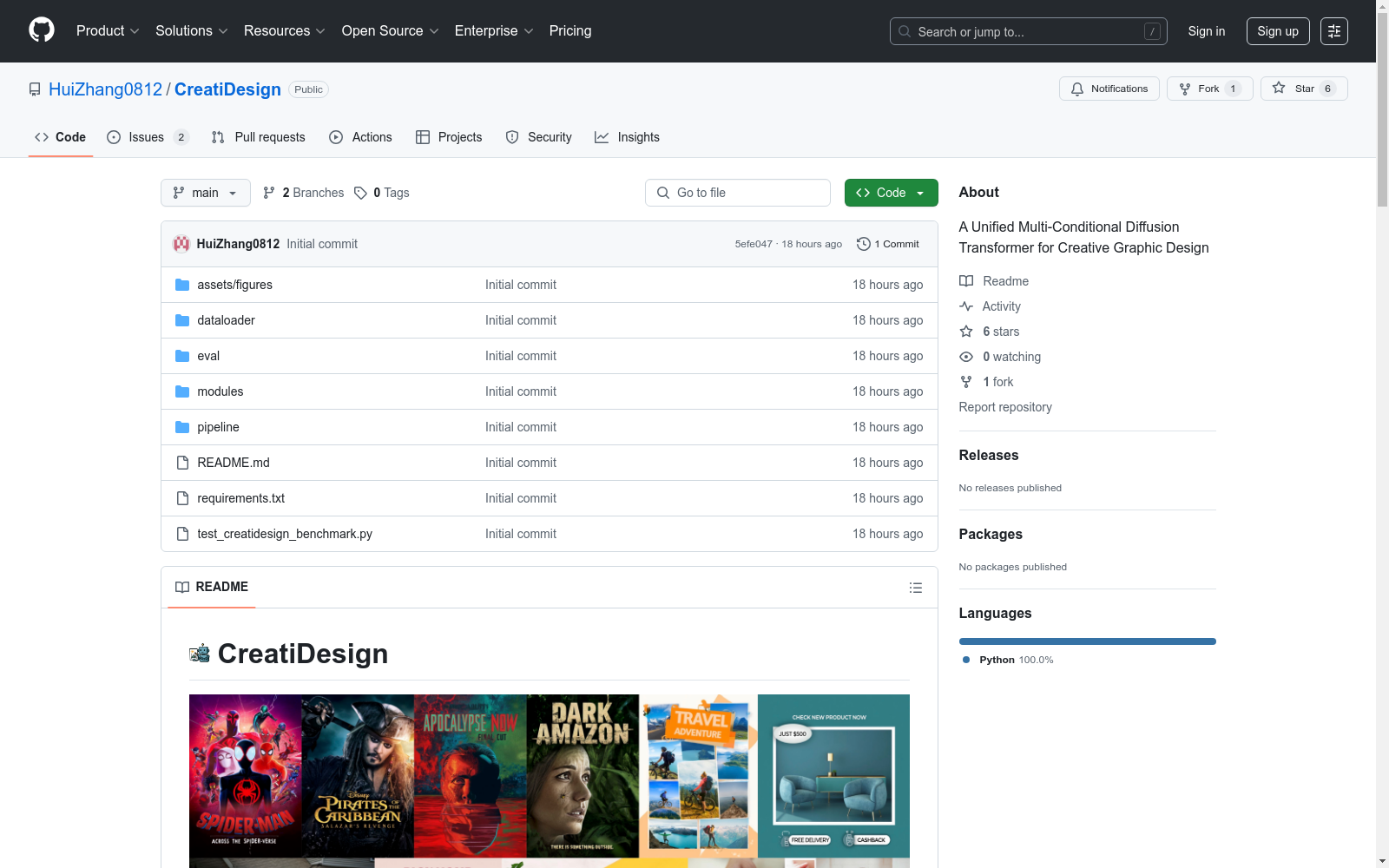This screenshot has height=868, width=1389.
Task: Click 'Initial commit' message in header row
Action: coord(322,244)
